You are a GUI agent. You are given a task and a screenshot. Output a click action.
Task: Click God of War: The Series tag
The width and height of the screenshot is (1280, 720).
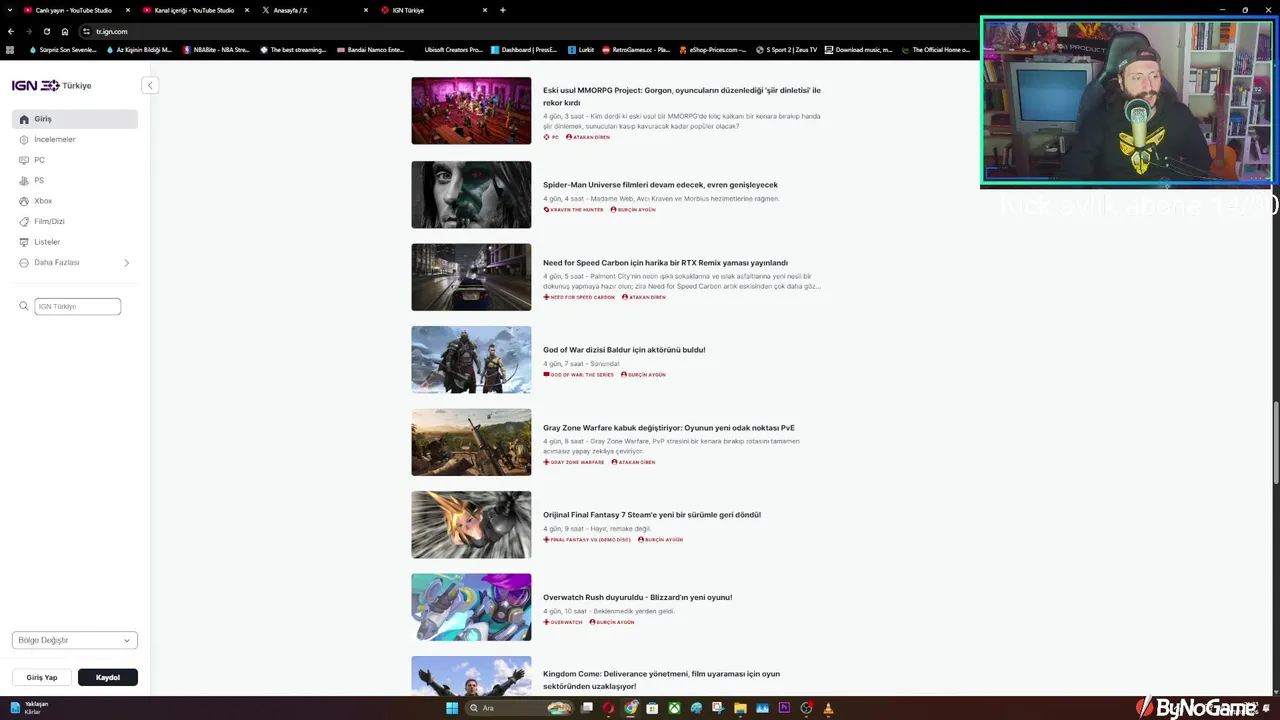[x=579, y=375]
